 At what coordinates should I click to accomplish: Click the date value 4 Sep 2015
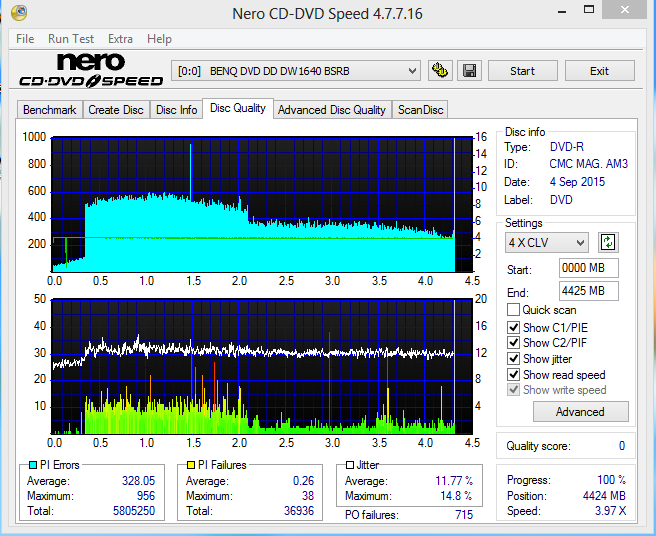coord(577,182)
